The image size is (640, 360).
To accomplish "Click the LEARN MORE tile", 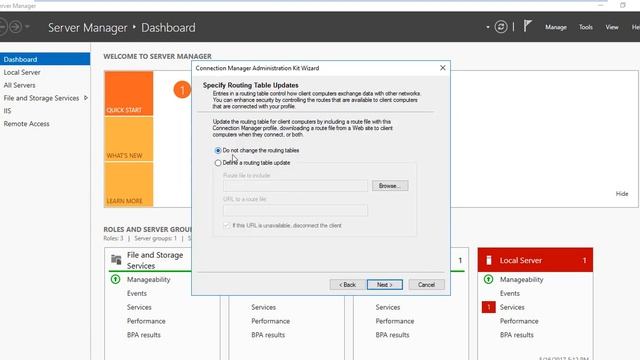I will [129, 184].
